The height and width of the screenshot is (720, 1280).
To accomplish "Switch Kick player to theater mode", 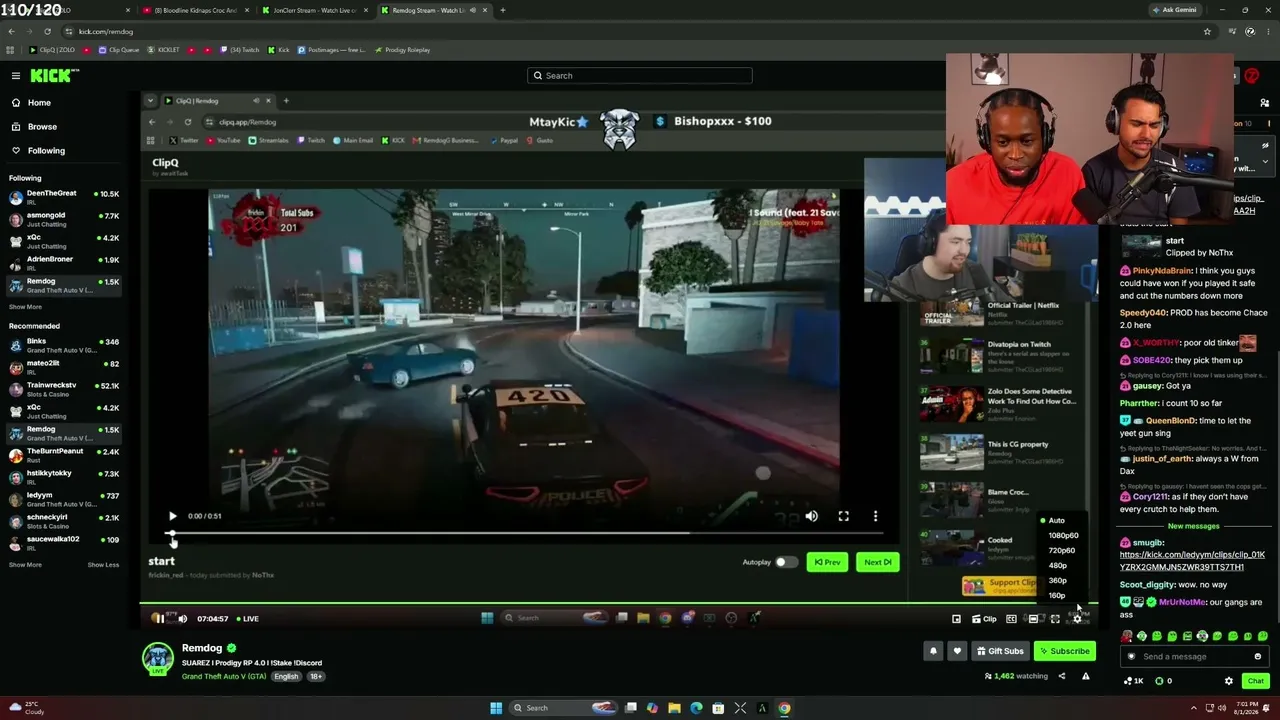I will [x=1033, y=619].
